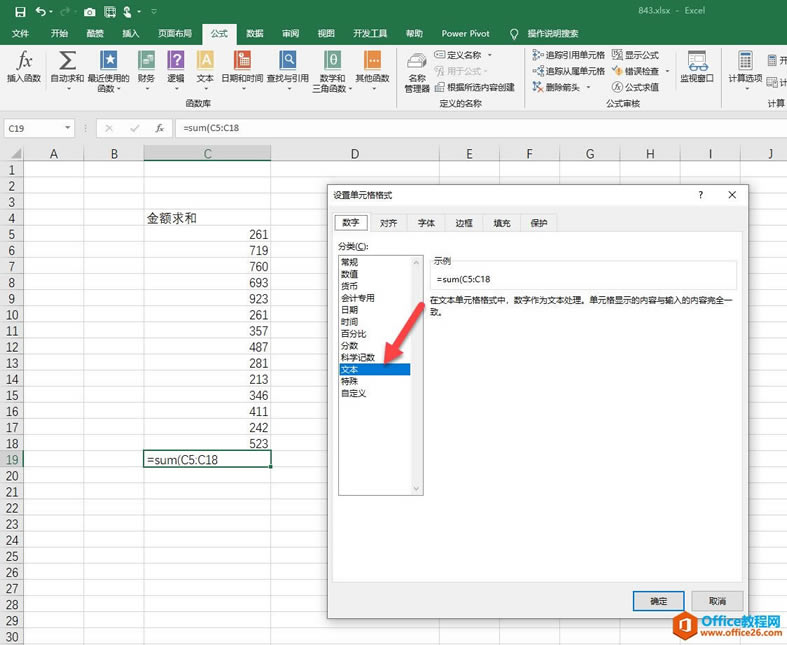Click the formula bar fx icon
The width and height of the screenshot is (787, 645).
click(160, 128)
